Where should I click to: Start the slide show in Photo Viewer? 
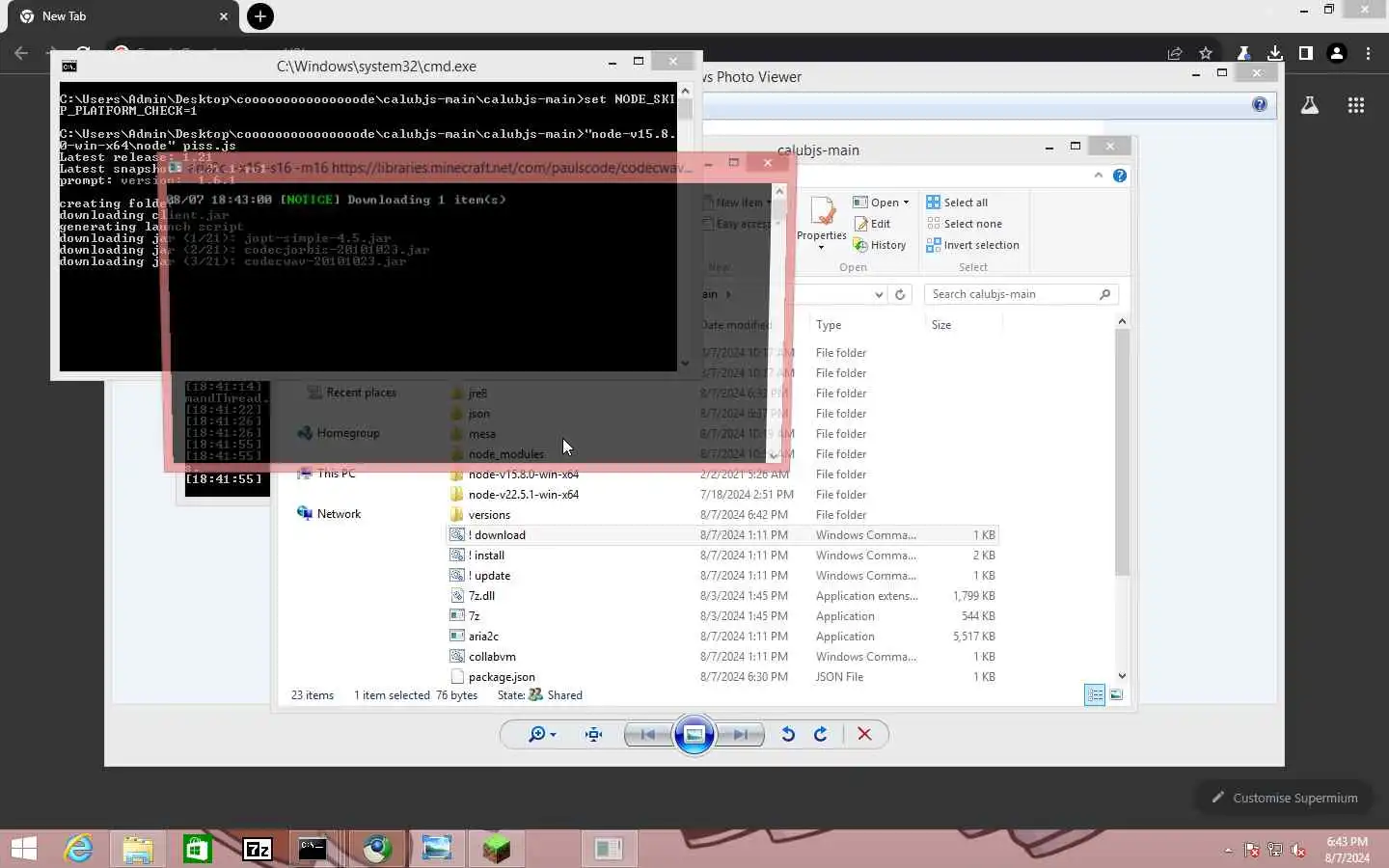694,735
